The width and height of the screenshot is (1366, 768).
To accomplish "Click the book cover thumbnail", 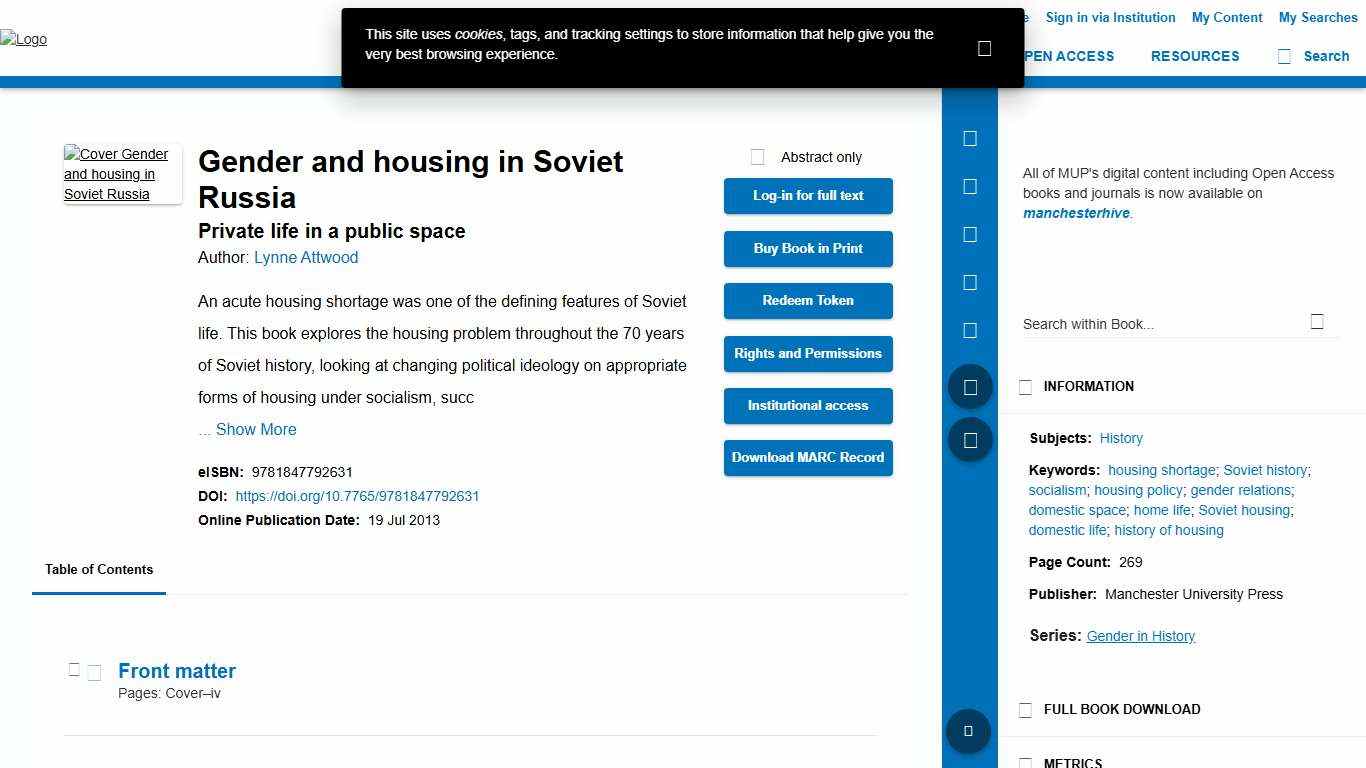I will [120, 174].
